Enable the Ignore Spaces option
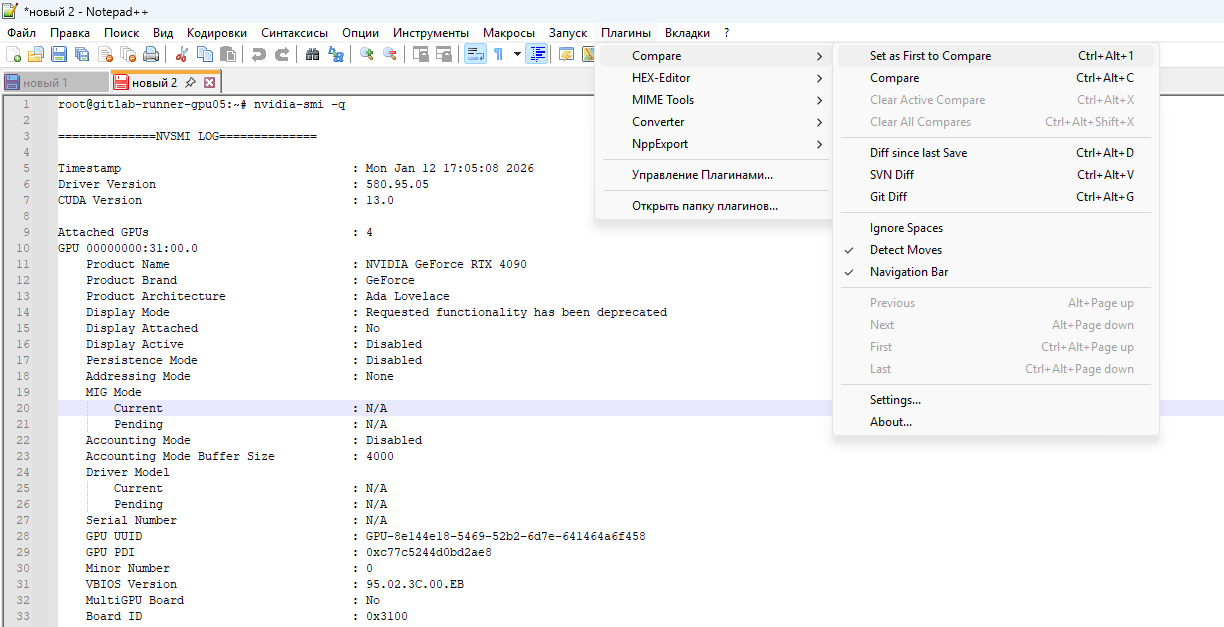This screenshot has width=1224, height=627. tap(906, 228)
